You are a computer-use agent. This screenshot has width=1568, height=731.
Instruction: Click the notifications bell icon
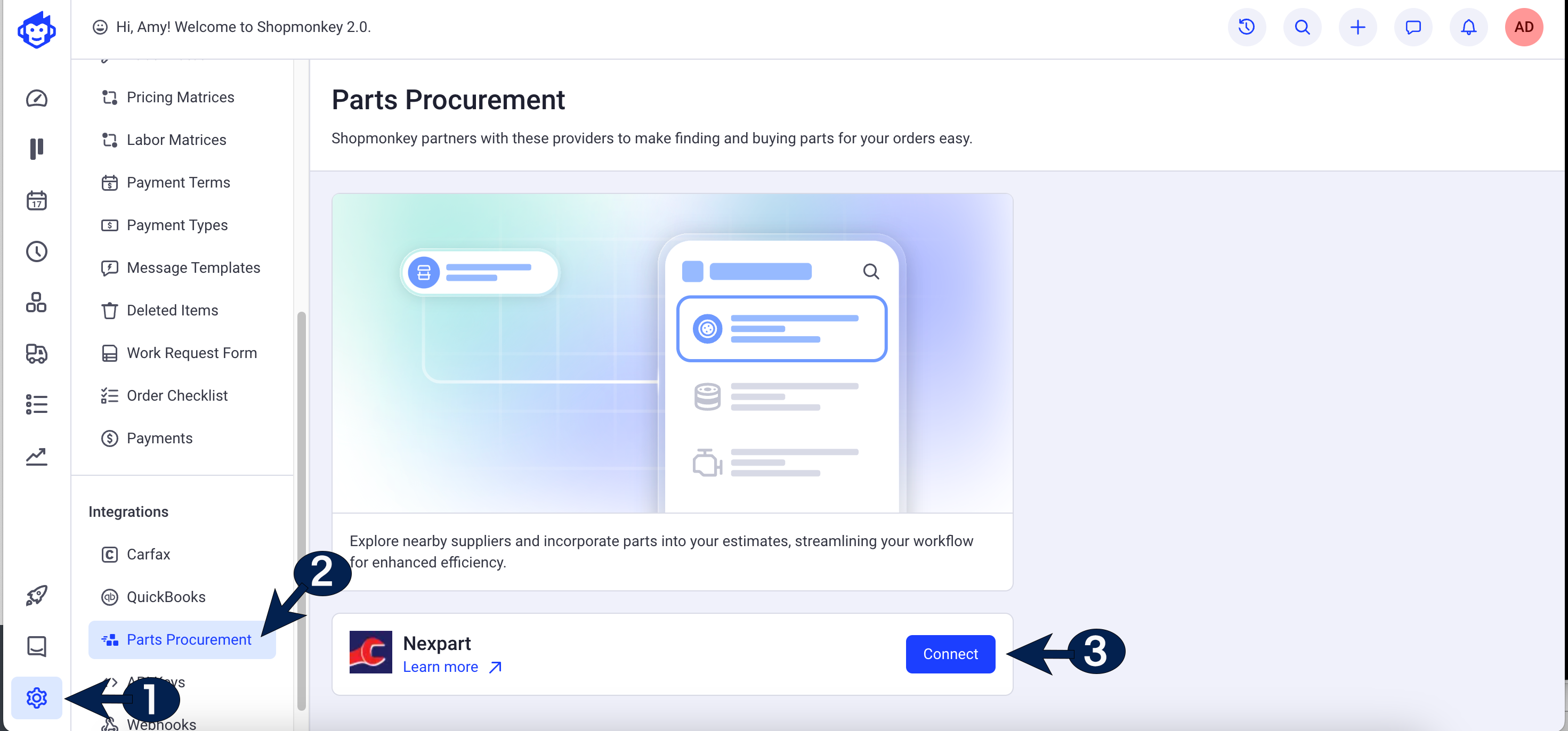[x=1468, y=27]
